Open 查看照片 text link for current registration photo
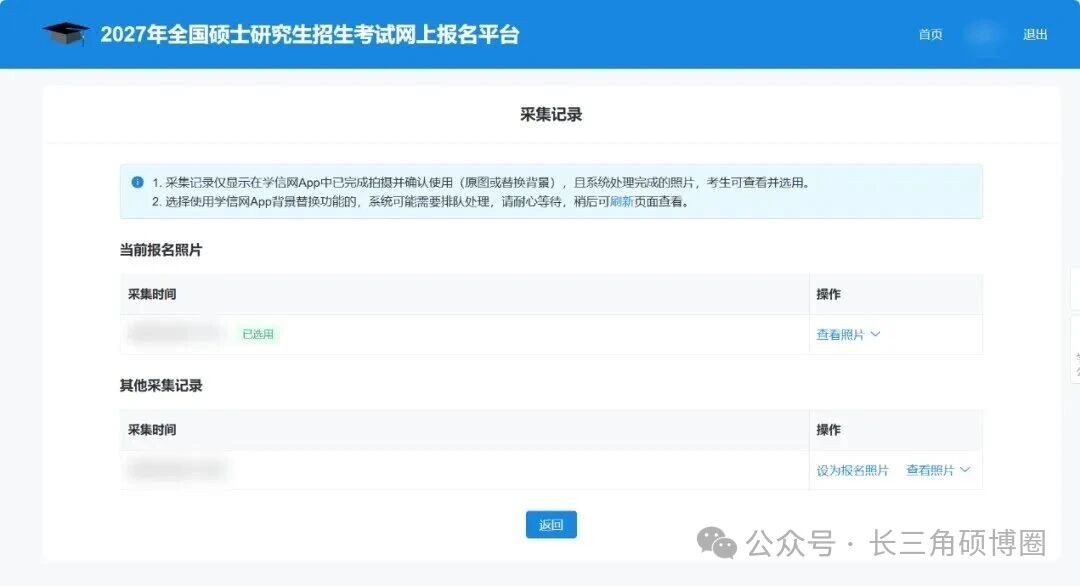Screen dimensions: 1080x586 (840, 335)
